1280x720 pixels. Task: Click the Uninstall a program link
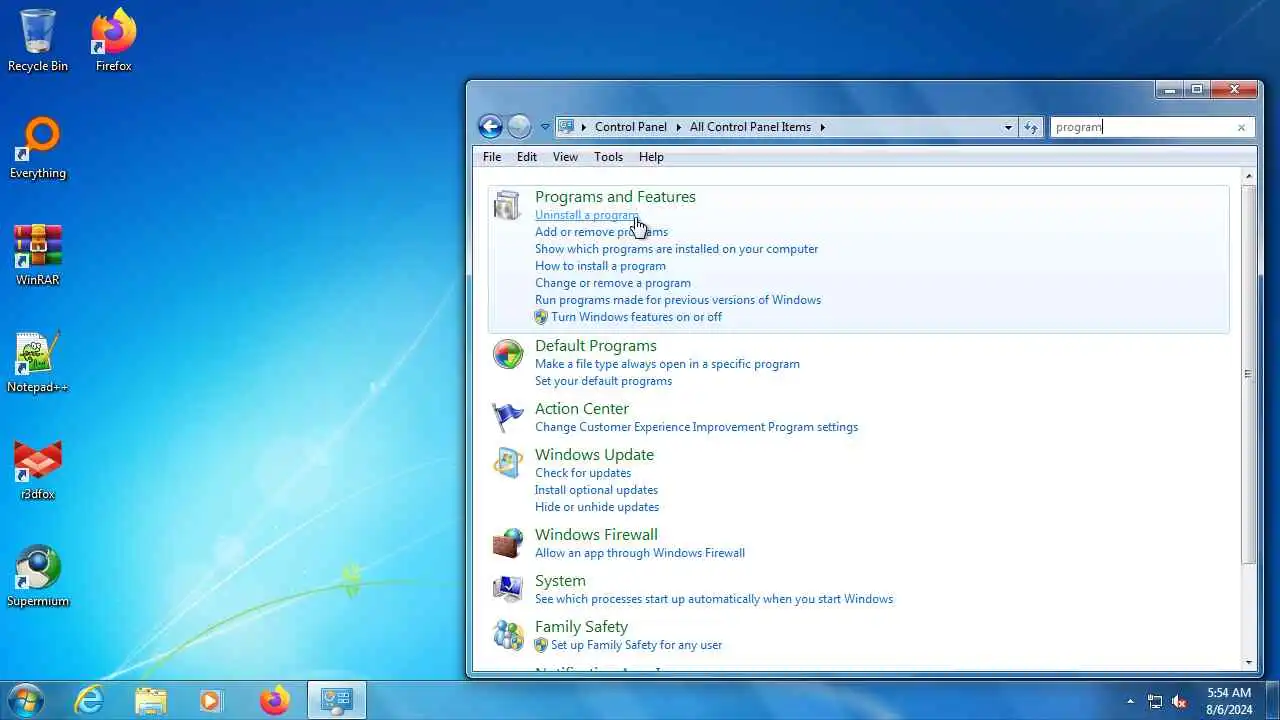click(x=587, y=215)
